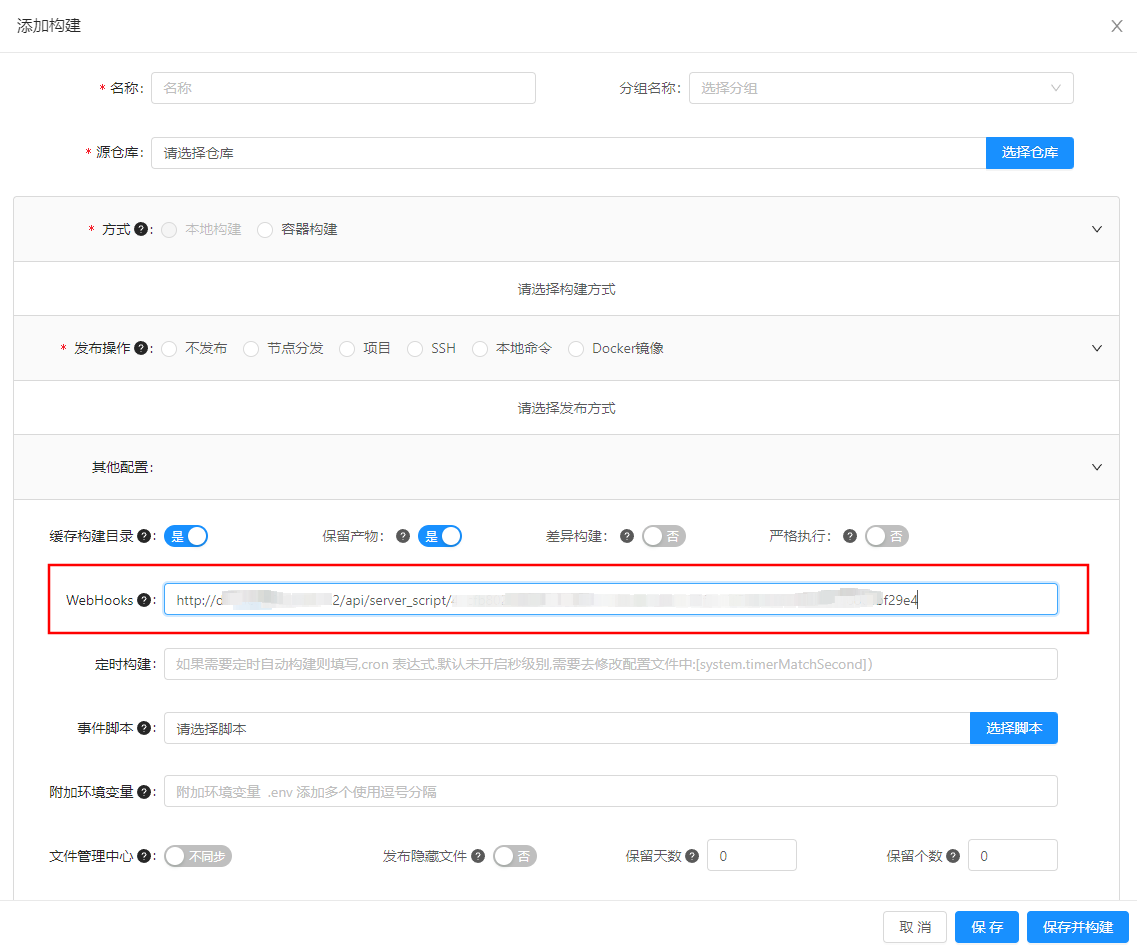Focus the 名称 input field
This screenshot has width=1137, height=945.
(343, 88)
